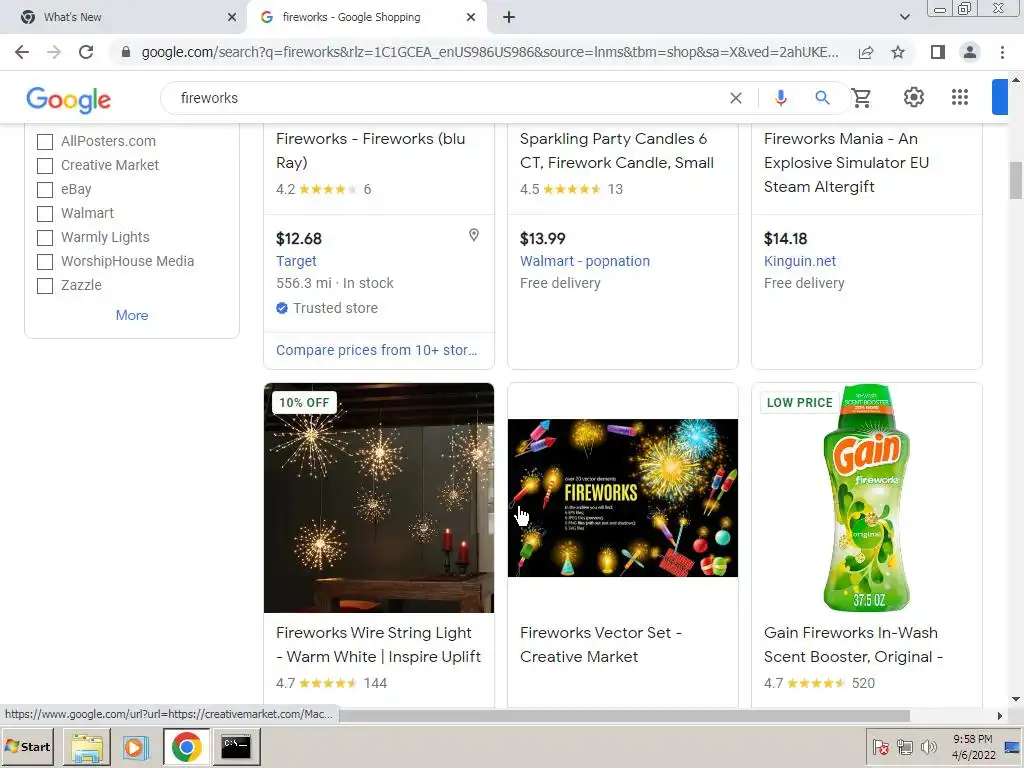Launch Windows Media Player from taskbar

tap(136, 746)
